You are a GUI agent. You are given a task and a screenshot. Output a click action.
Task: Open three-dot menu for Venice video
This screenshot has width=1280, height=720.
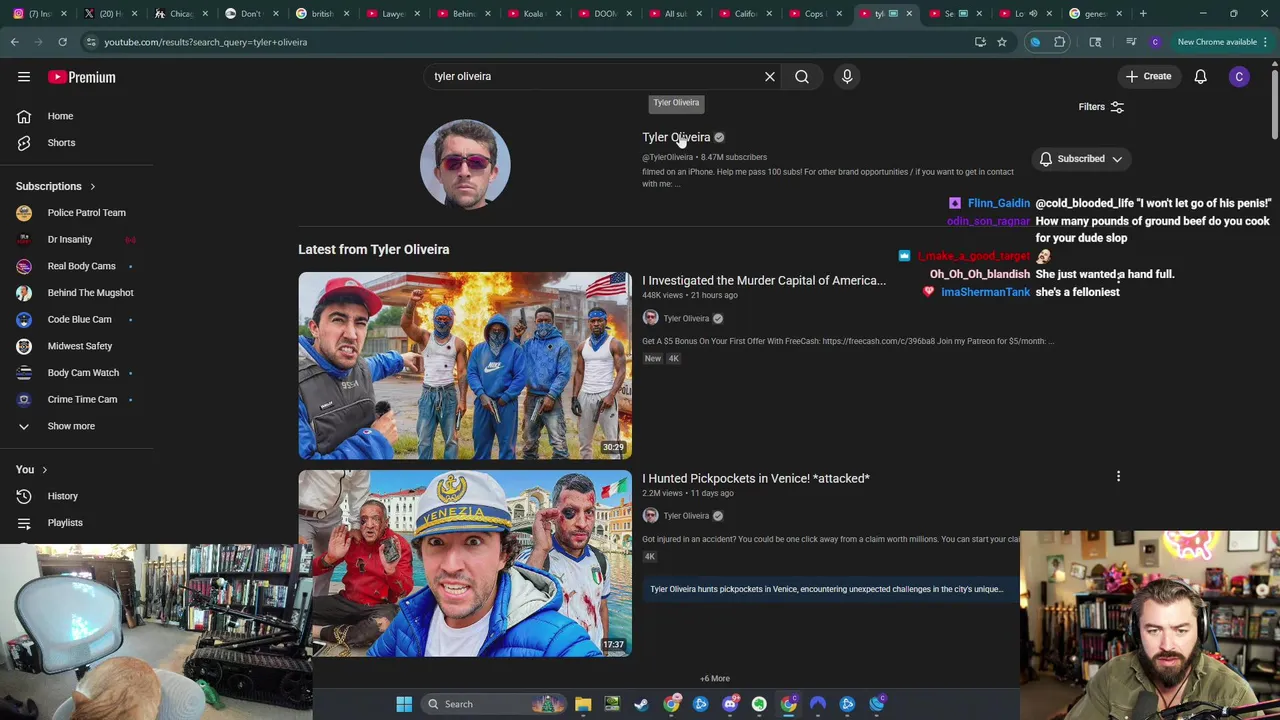(x=1118, y=477)
